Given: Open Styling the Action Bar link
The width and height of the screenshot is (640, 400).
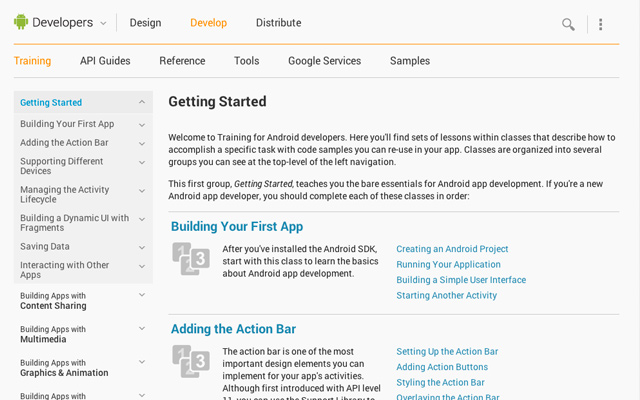Looking at the screenshot, I should click(440, 382).
